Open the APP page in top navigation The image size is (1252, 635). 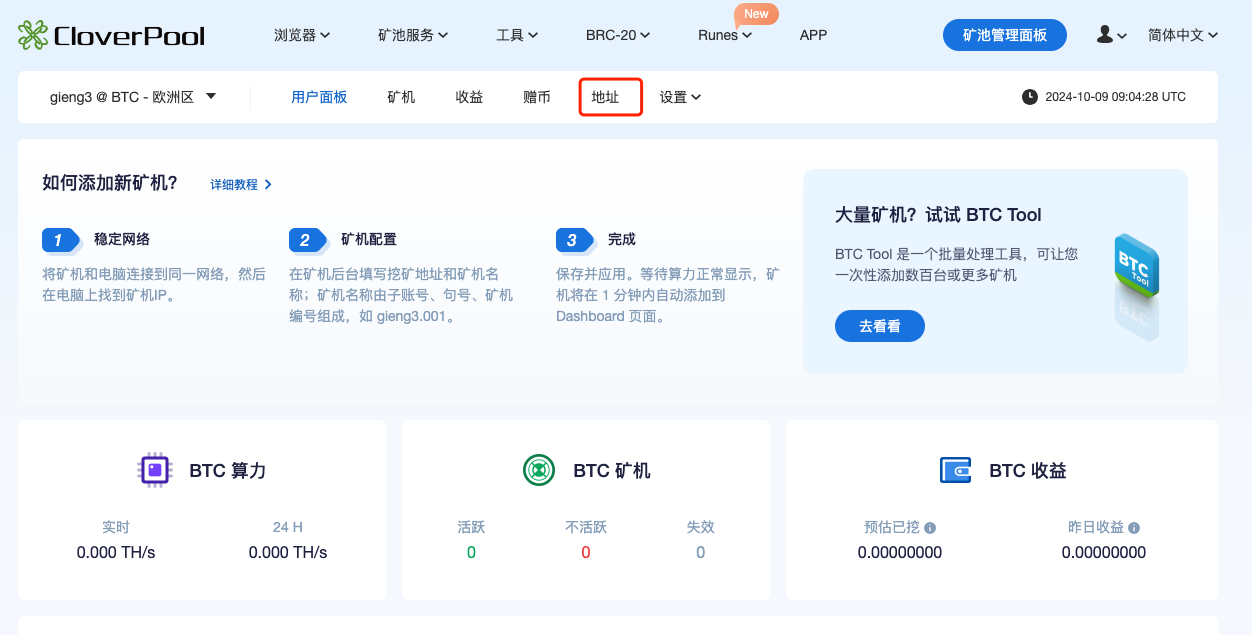[813, 35]
